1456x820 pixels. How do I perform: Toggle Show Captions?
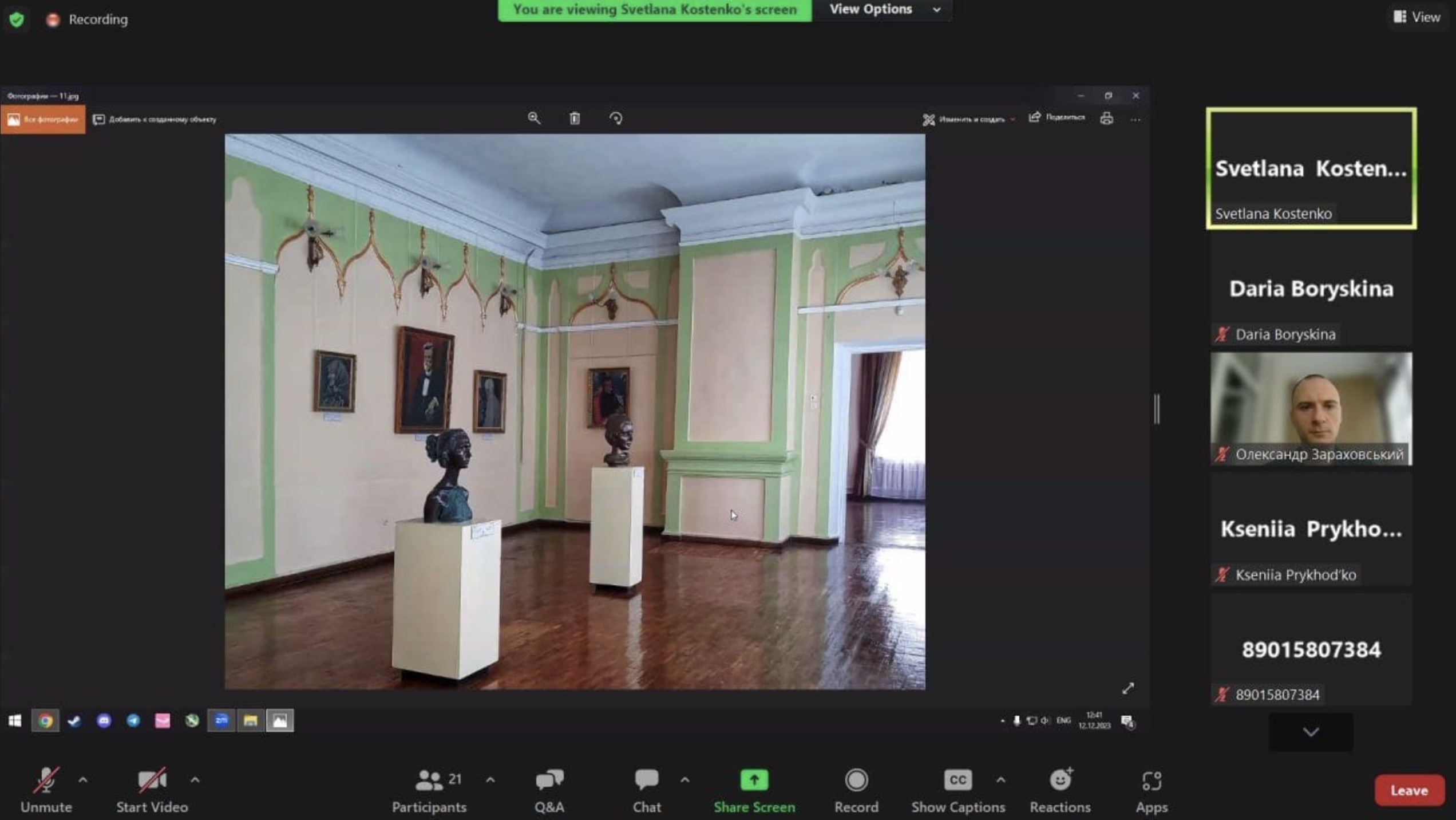point(958,790)
